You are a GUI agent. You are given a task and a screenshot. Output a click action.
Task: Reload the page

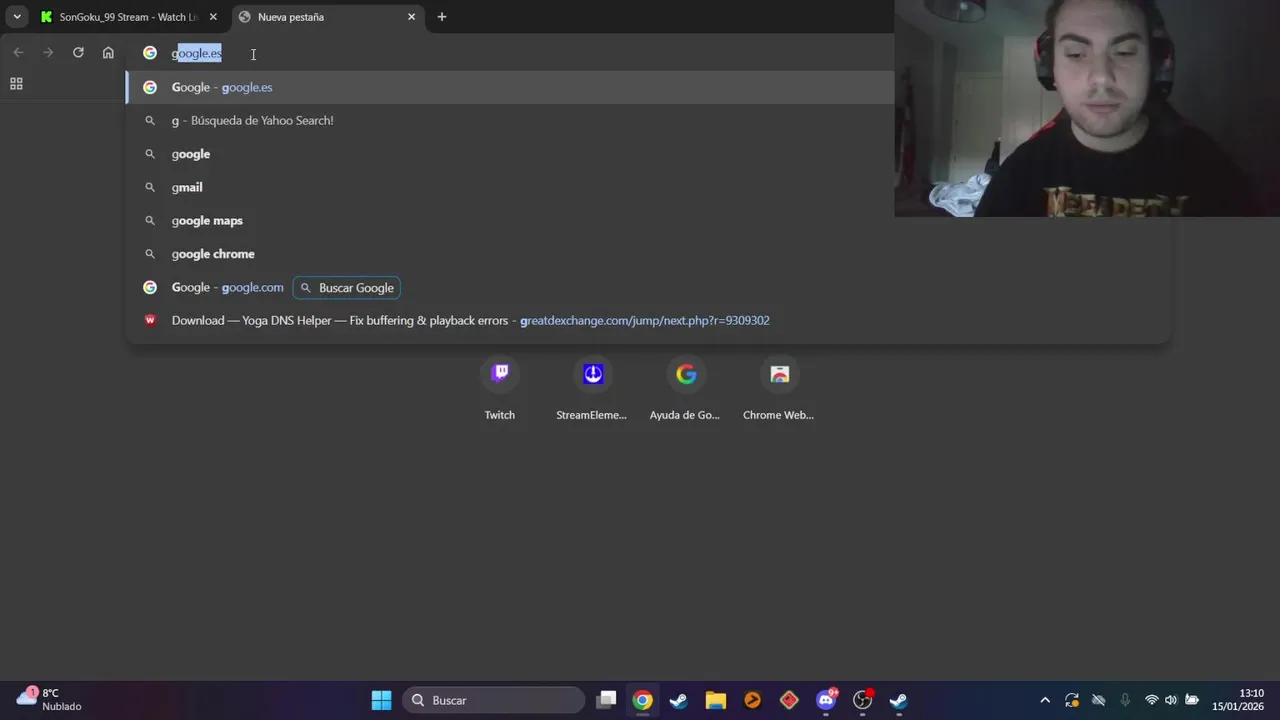[x=78, y=53]
